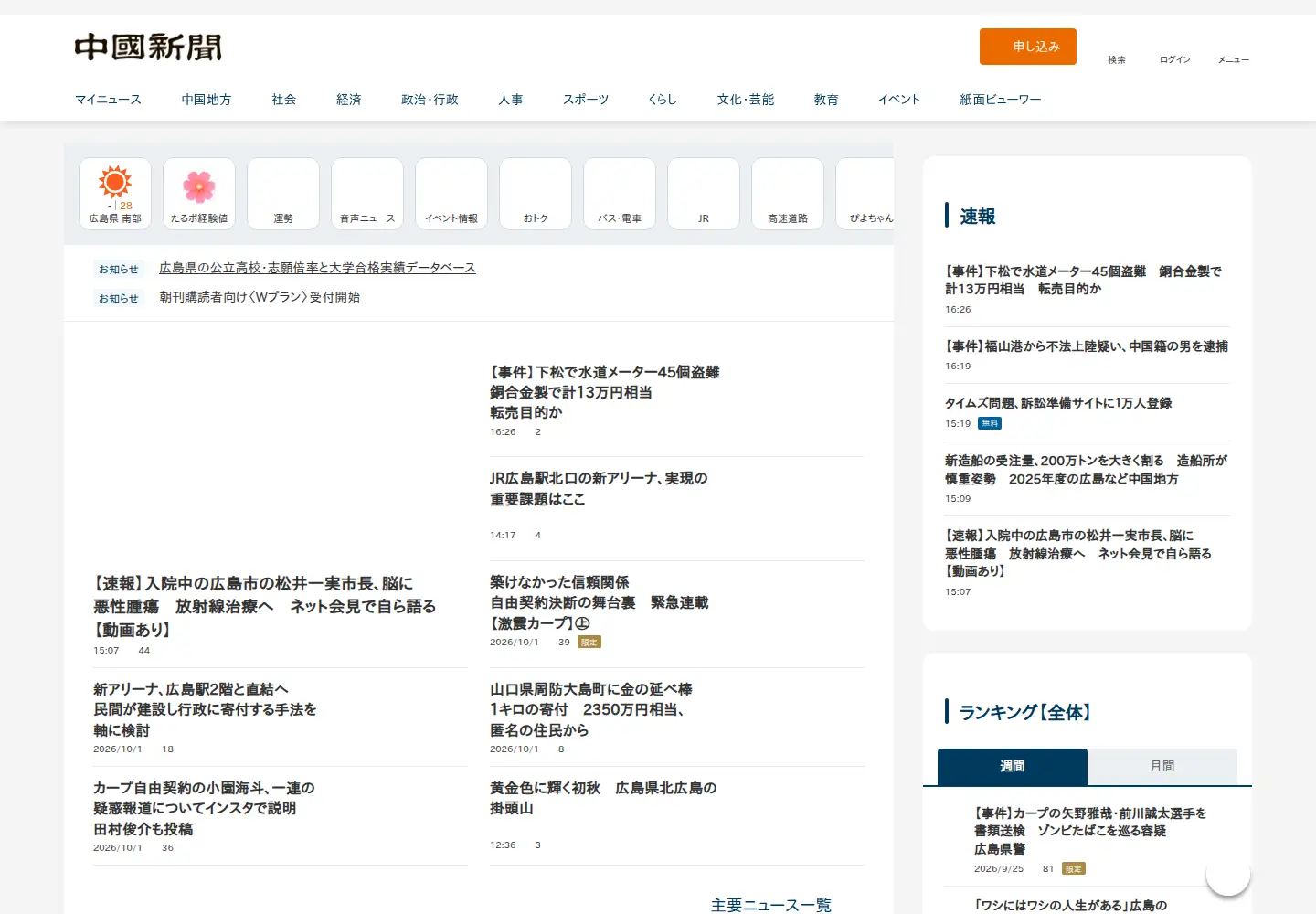Image resolution: width=1316 pixels, height=914 pixels.
Task: Open article カープ自由契約の小園海斗 インスタで説明
Action: tap(204, 808)
